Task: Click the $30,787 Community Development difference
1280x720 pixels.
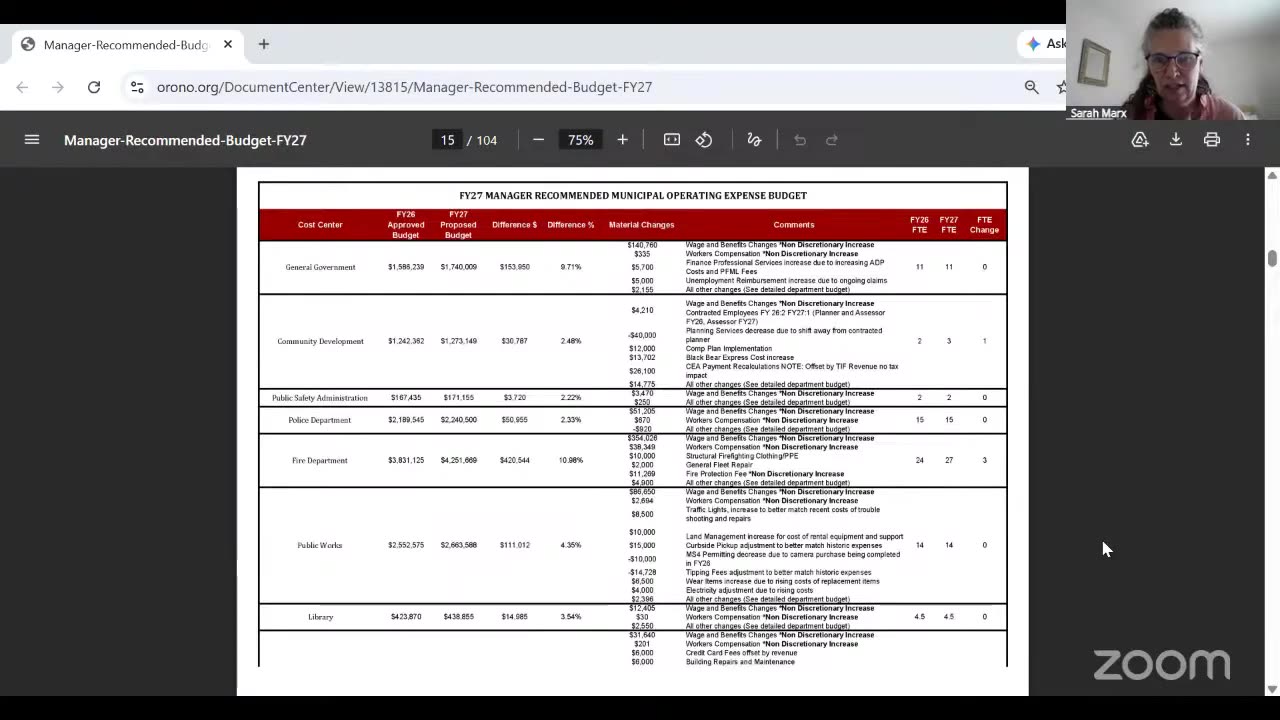Action: point(515,341)
